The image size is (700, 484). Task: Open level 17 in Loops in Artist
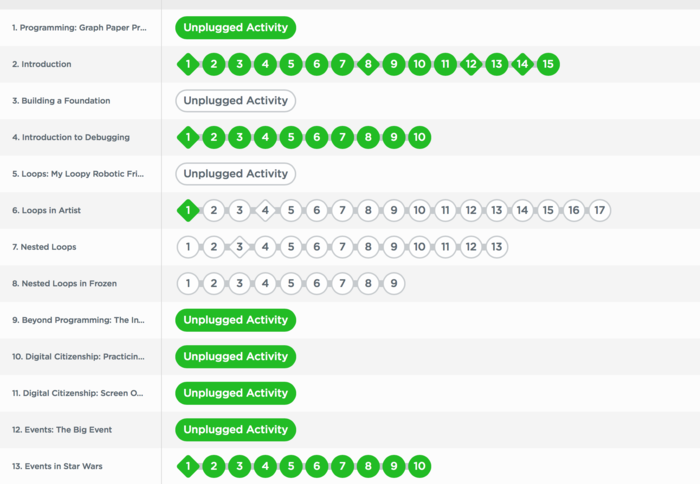[599, 211]
